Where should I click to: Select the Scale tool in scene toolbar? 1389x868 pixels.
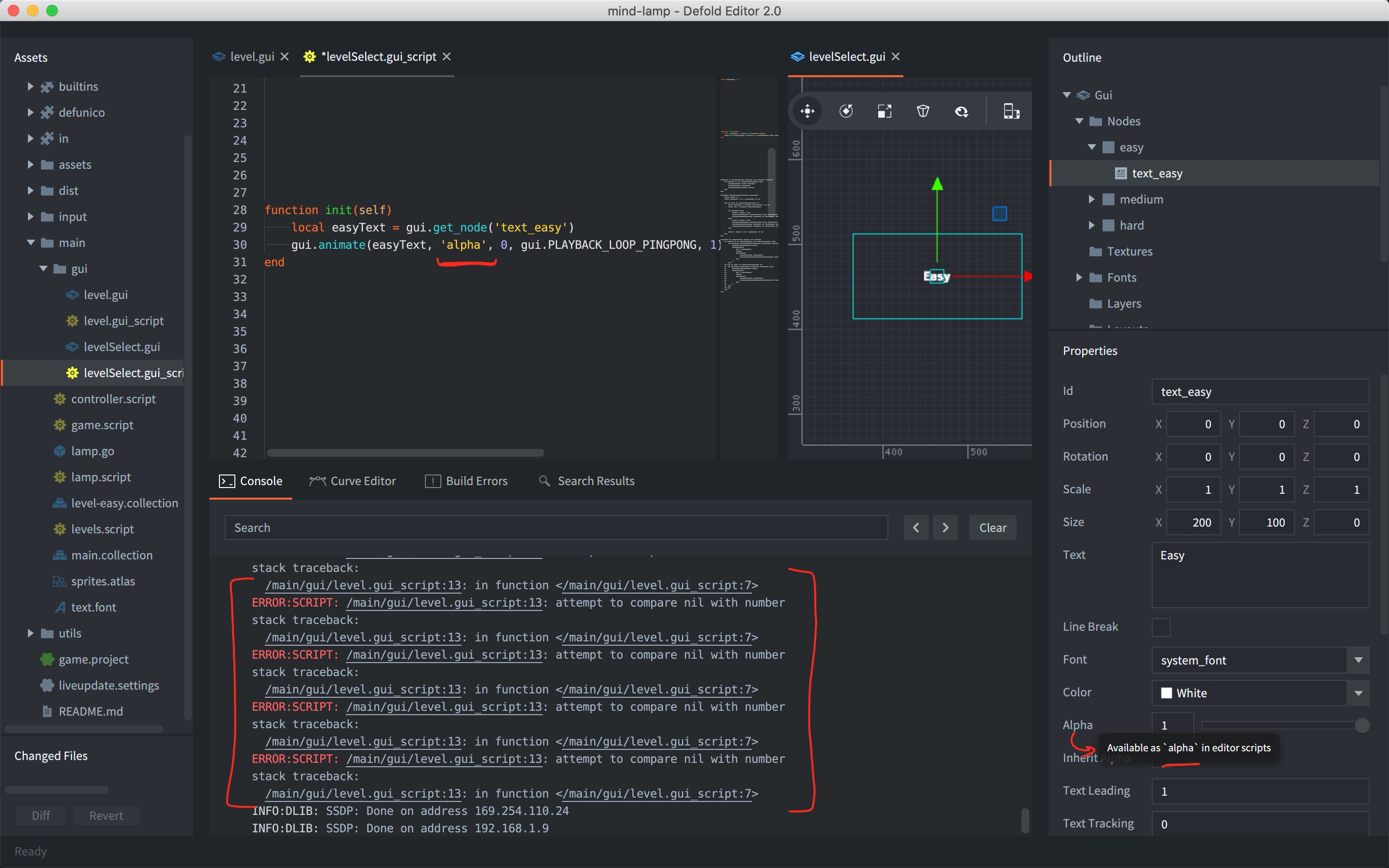click(885, 111)
